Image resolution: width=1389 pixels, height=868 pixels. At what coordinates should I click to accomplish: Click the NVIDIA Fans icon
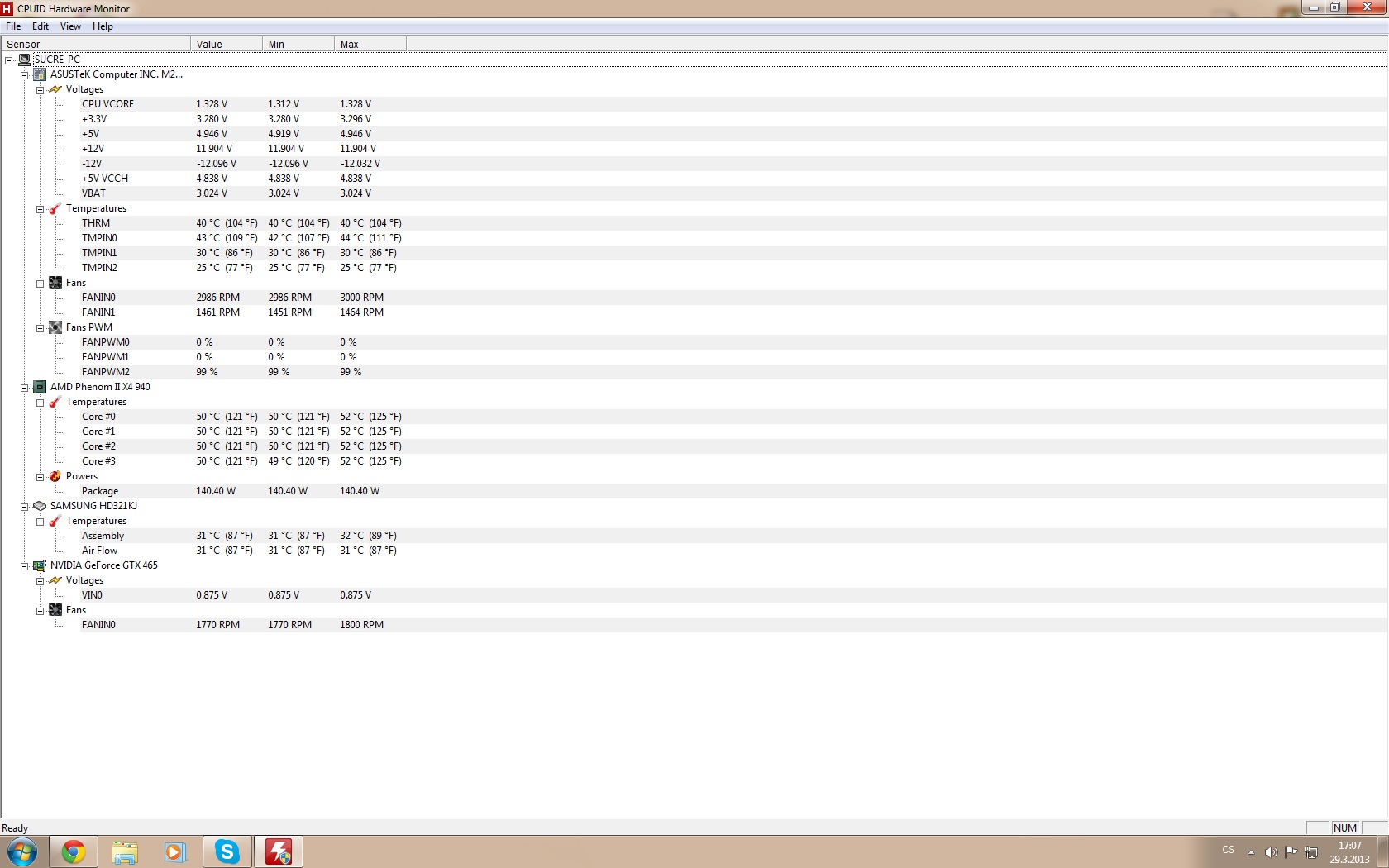click(55, 610)
